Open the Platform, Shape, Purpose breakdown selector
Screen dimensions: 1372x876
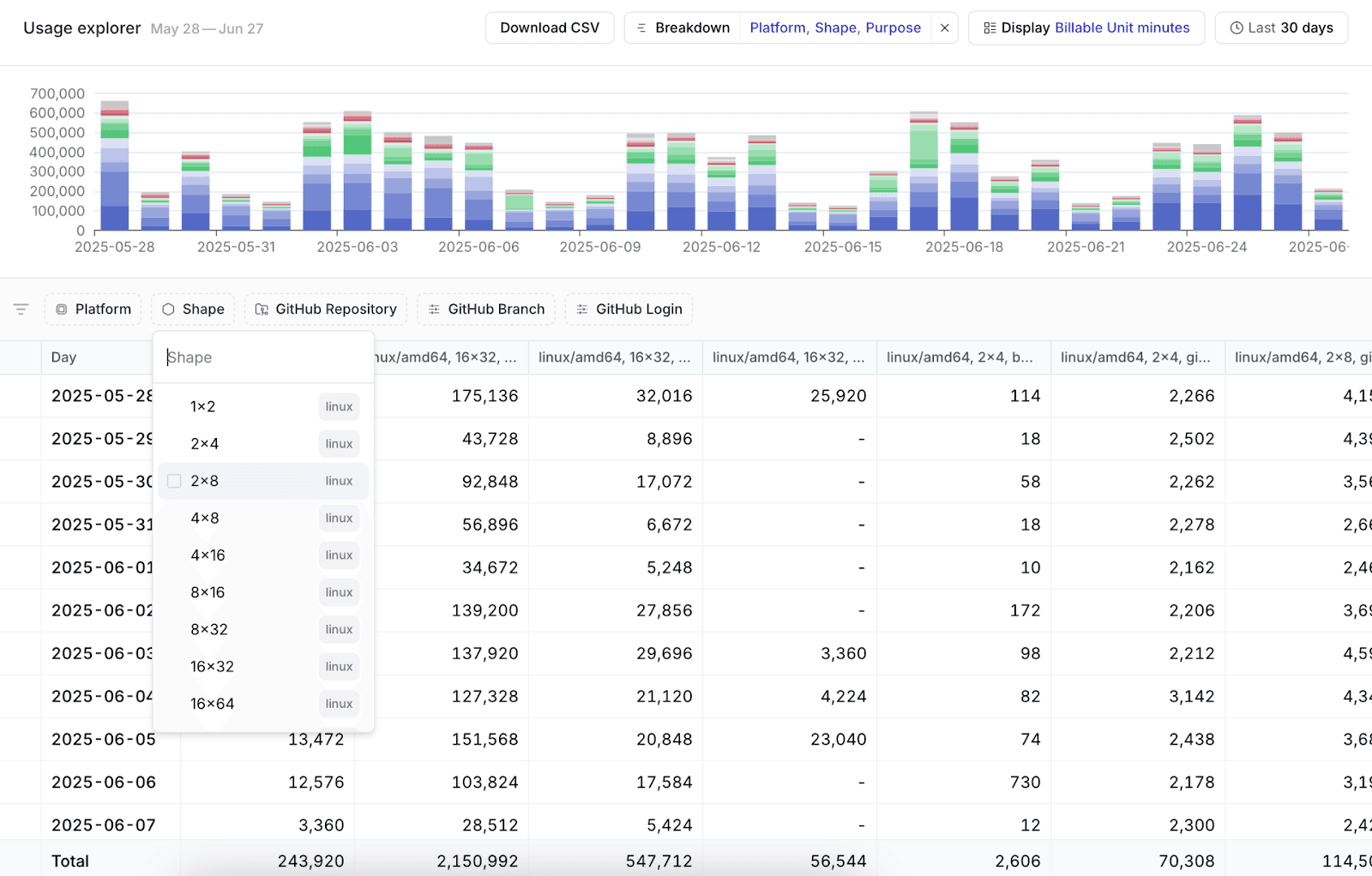pos(835,27)
